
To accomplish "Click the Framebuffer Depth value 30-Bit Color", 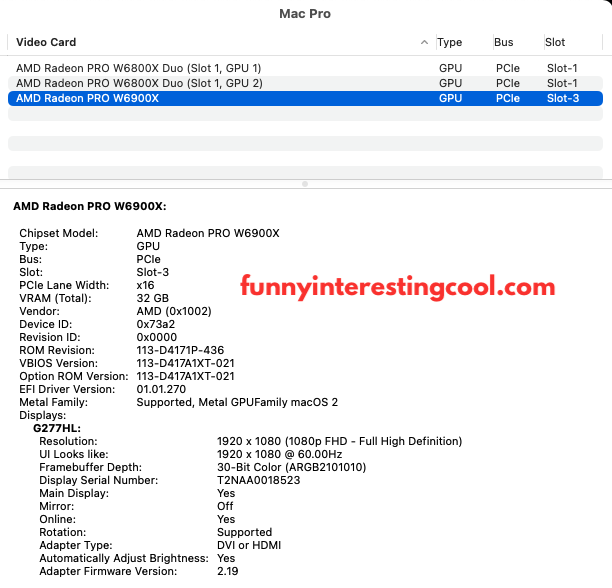I will tap(292, 467).
